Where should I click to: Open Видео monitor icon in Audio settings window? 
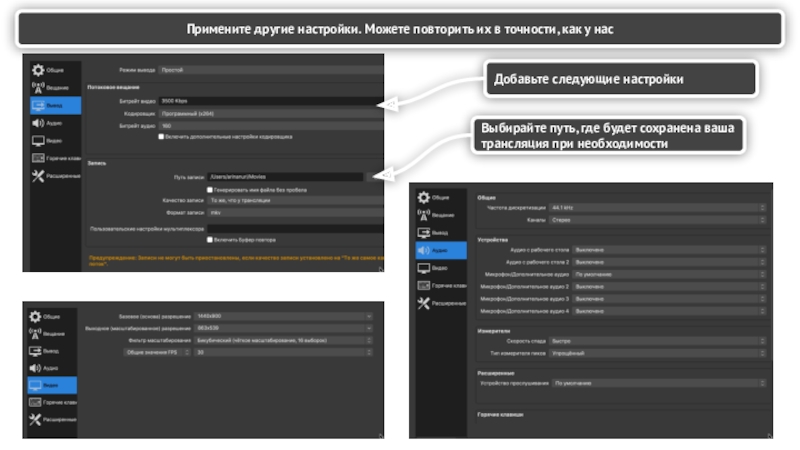coord(423,268)
